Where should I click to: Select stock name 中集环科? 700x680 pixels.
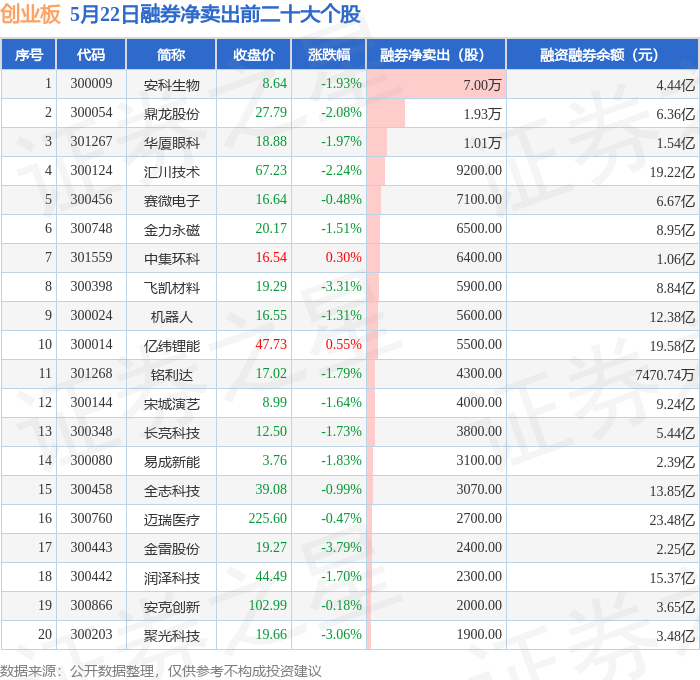click(171, 259)
